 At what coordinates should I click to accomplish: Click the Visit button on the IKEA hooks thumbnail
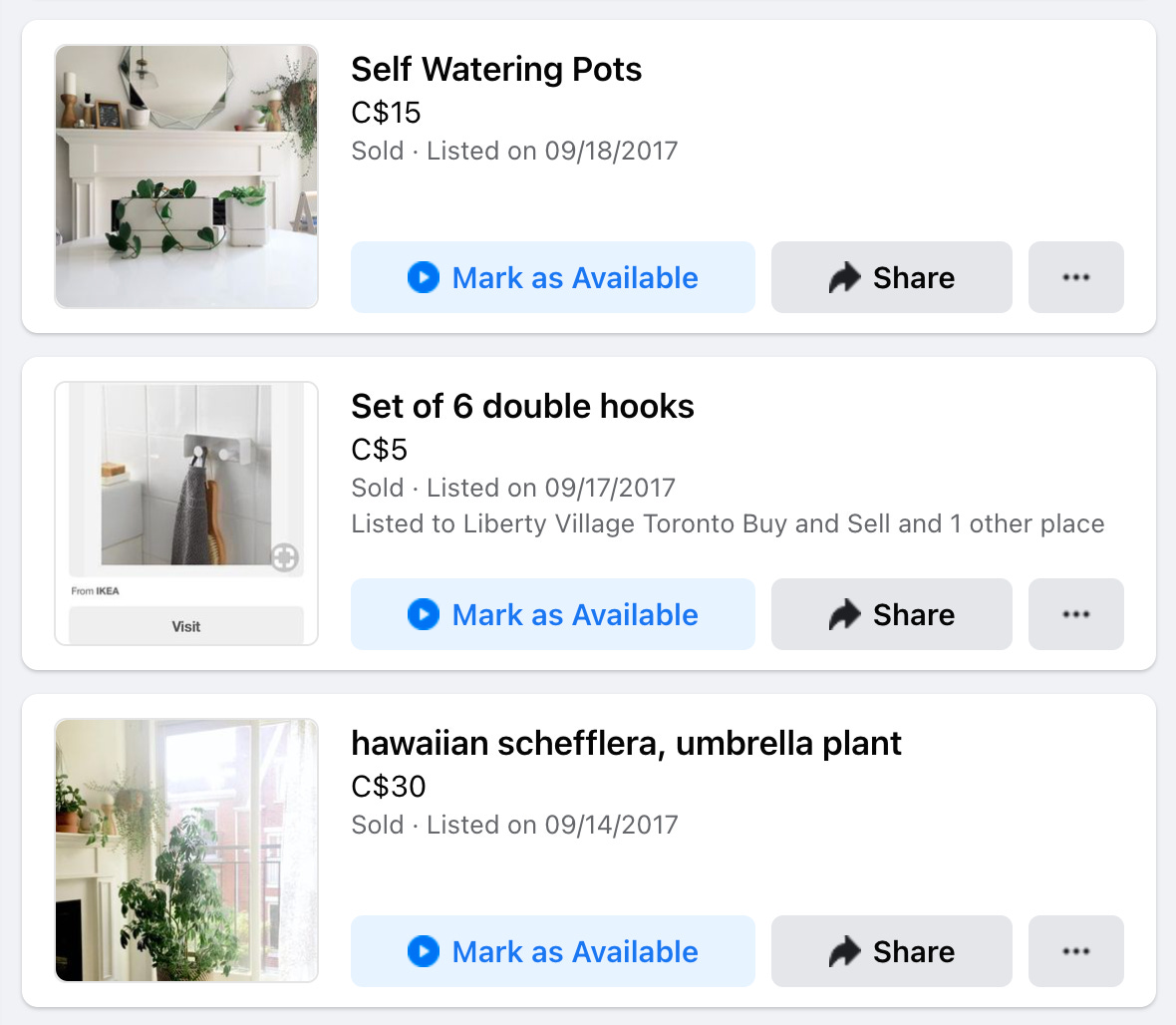coord(185,626)
